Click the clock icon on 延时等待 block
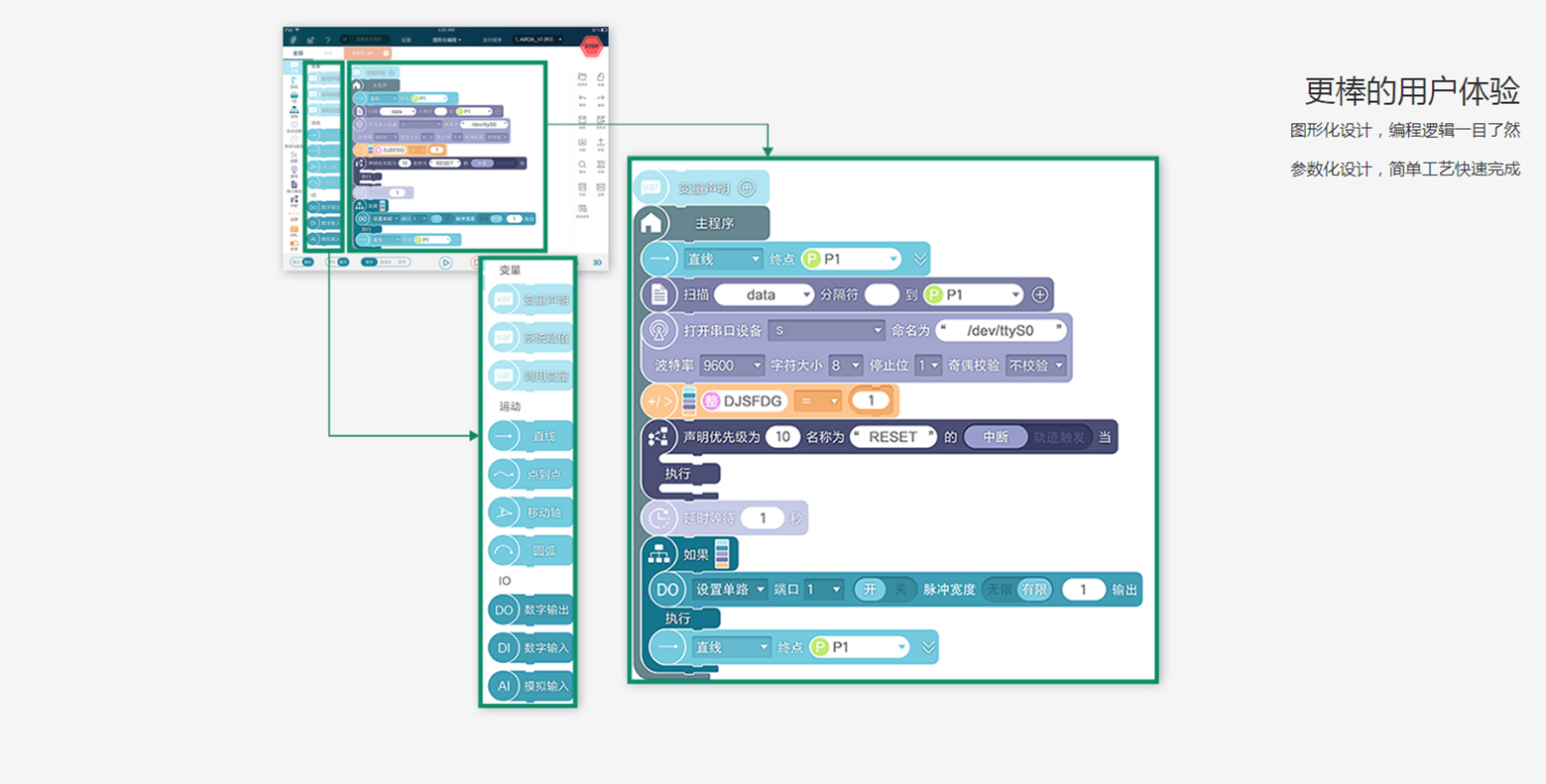1546x784 pixels. pos(658,517)
